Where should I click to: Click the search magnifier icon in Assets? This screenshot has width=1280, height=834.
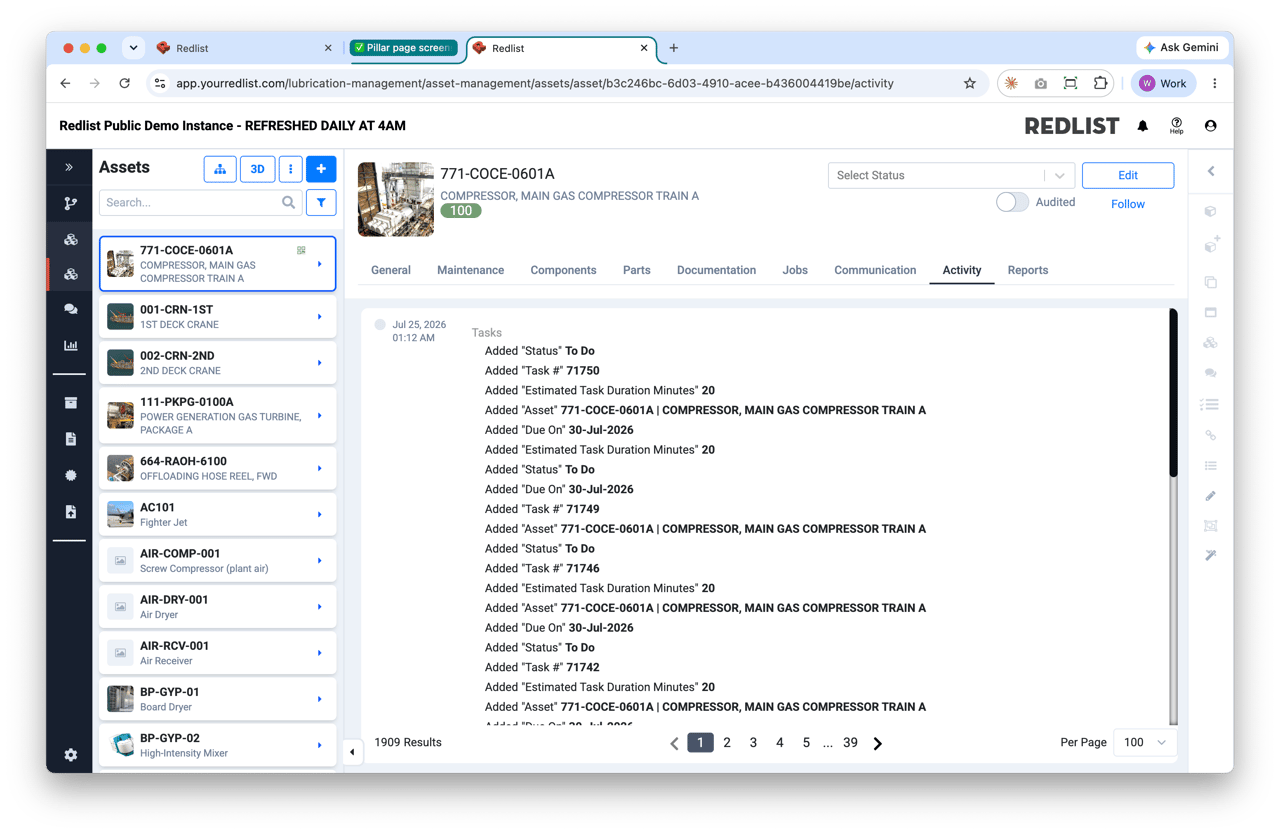click(x=289, y=202)
